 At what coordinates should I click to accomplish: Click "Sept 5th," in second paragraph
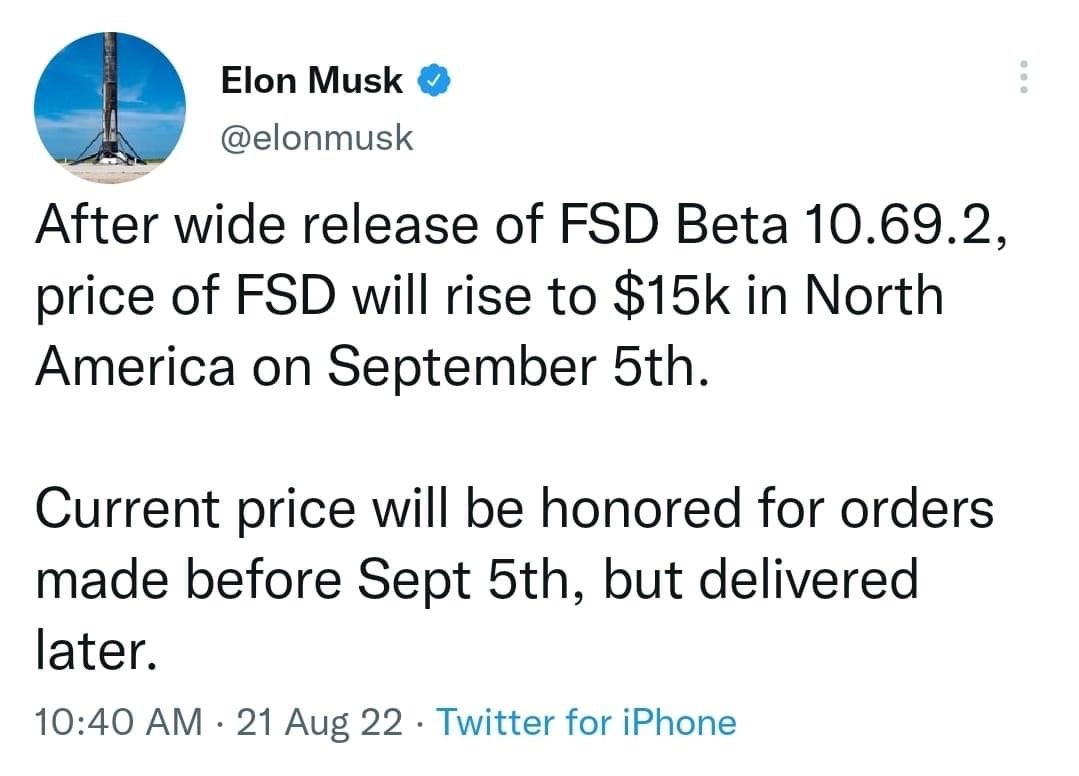click(473, 579)
